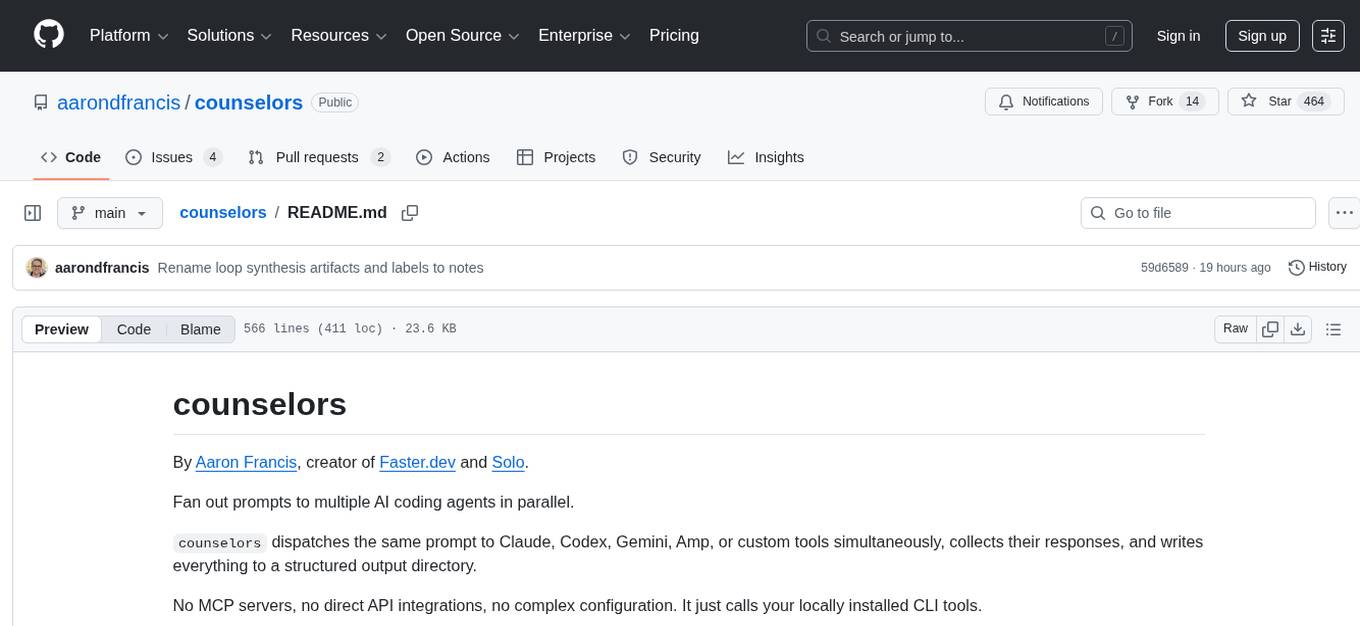Switch to Code view toggle
The height and width of the screenshot is (626, 1360).
[134, 329]
